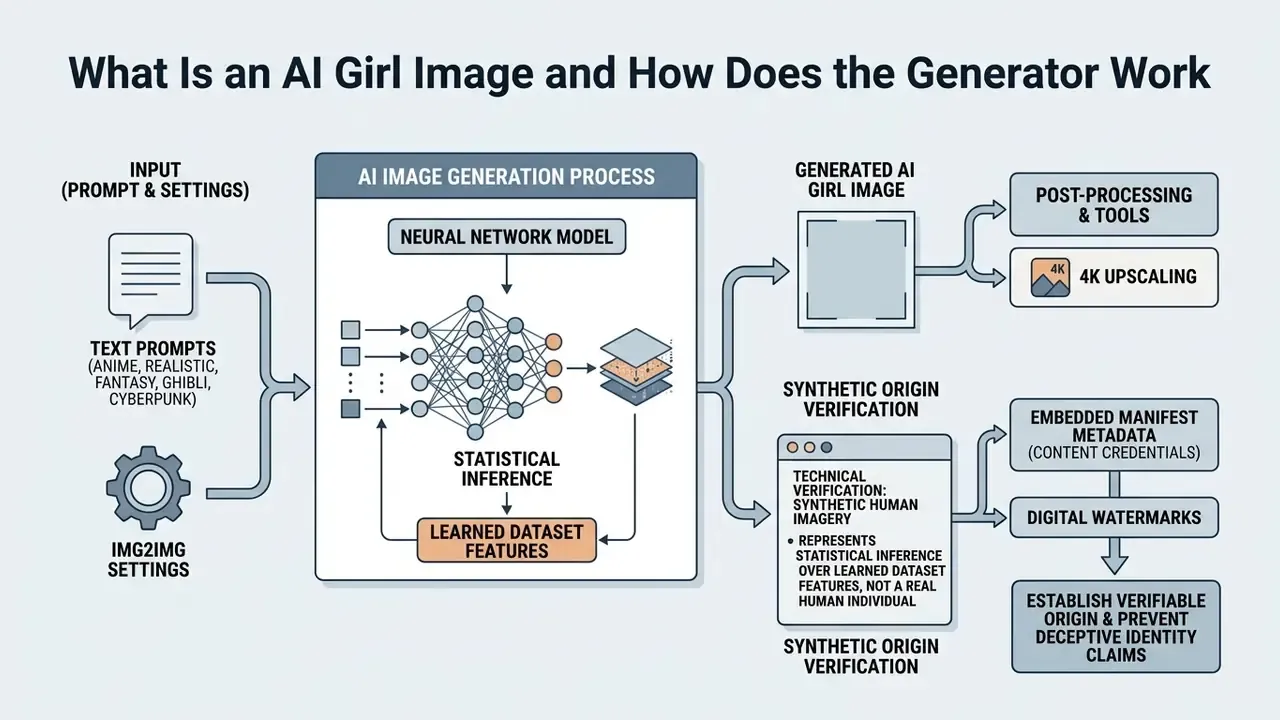Click the browser window dots in verification panel

[x=809, y=449]
